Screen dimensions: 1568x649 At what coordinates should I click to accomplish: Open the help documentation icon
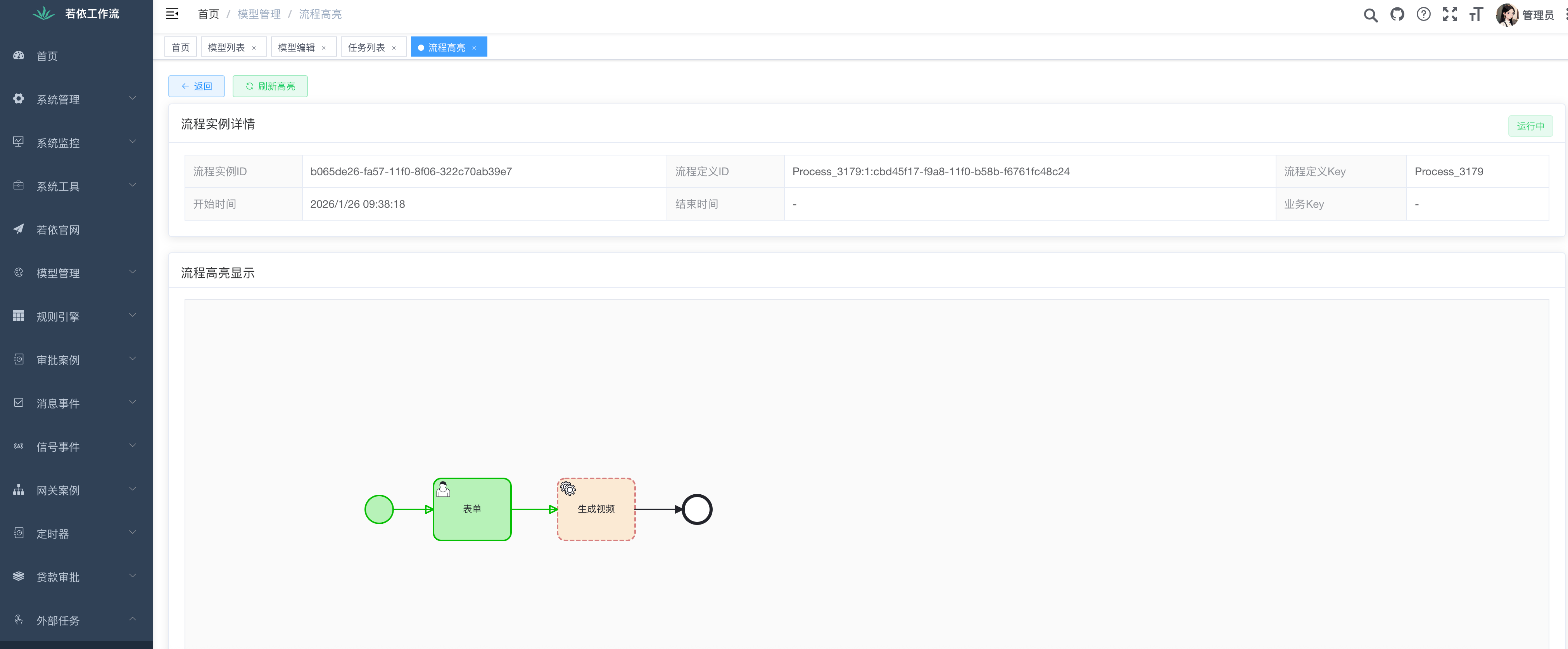[1423, 15]
